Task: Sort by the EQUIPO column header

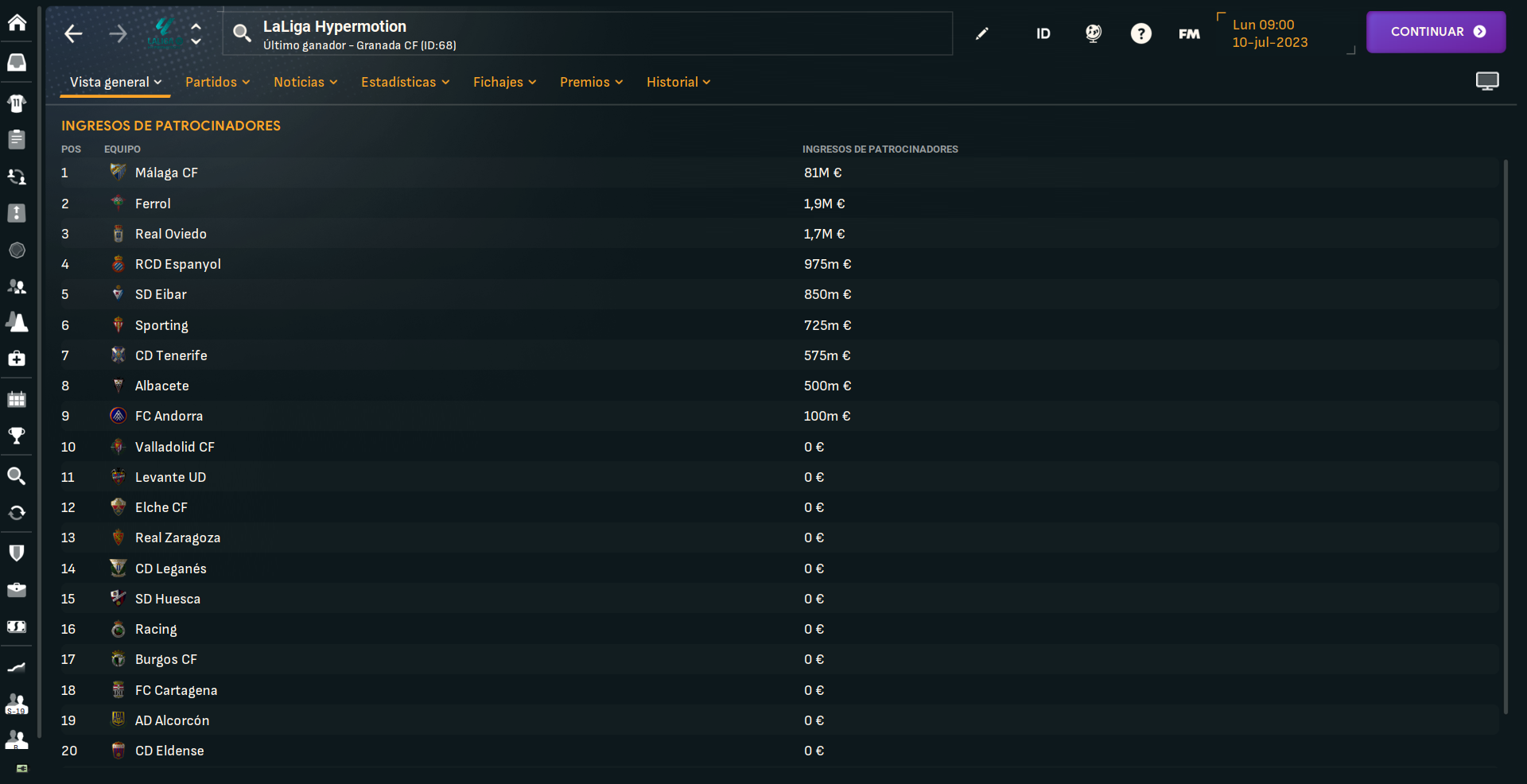Action: pyautogui.click(x=122, y=149)
